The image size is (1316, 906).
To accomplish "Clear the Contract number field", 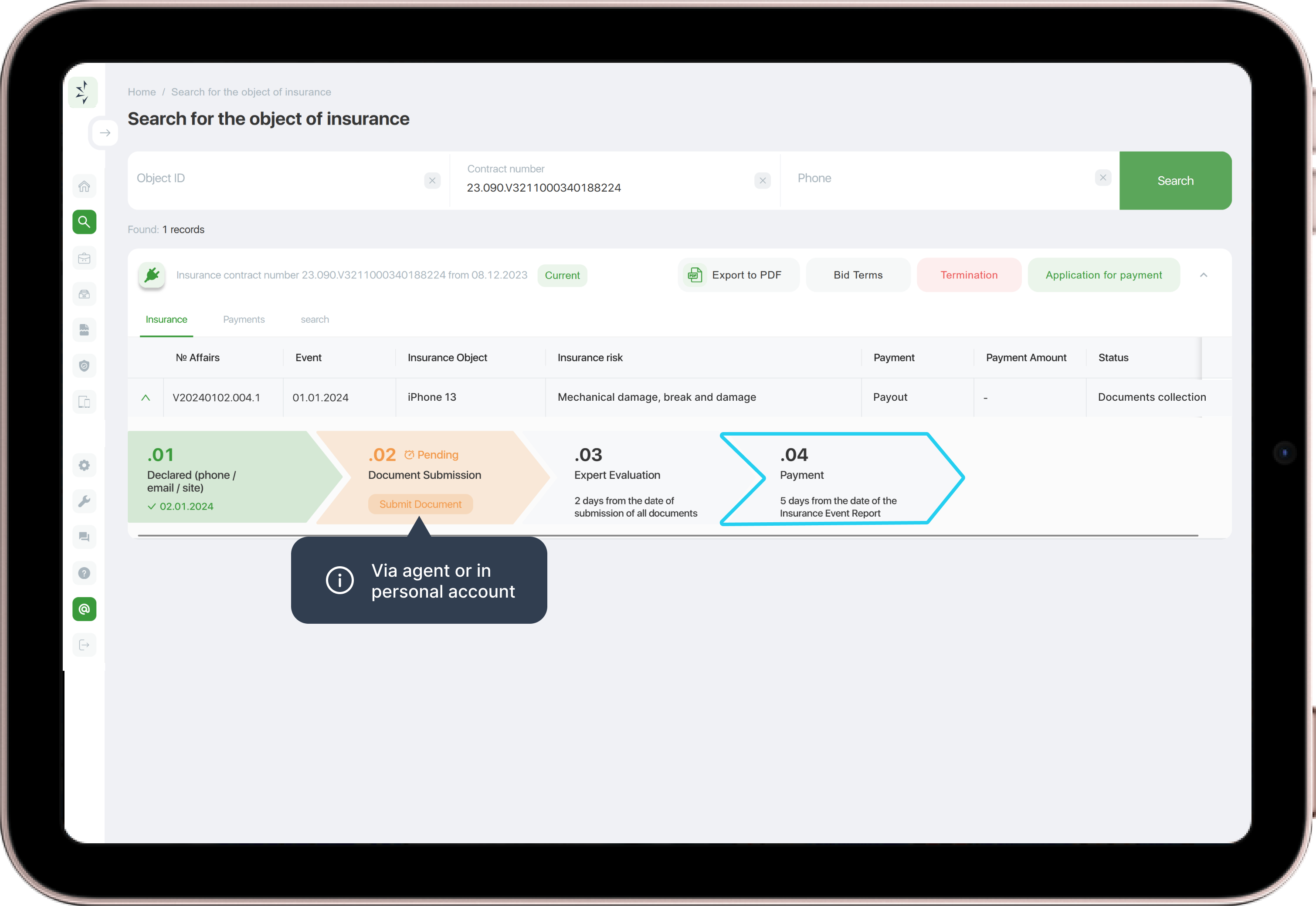I will pyautogui.click(x=762, y=180).
